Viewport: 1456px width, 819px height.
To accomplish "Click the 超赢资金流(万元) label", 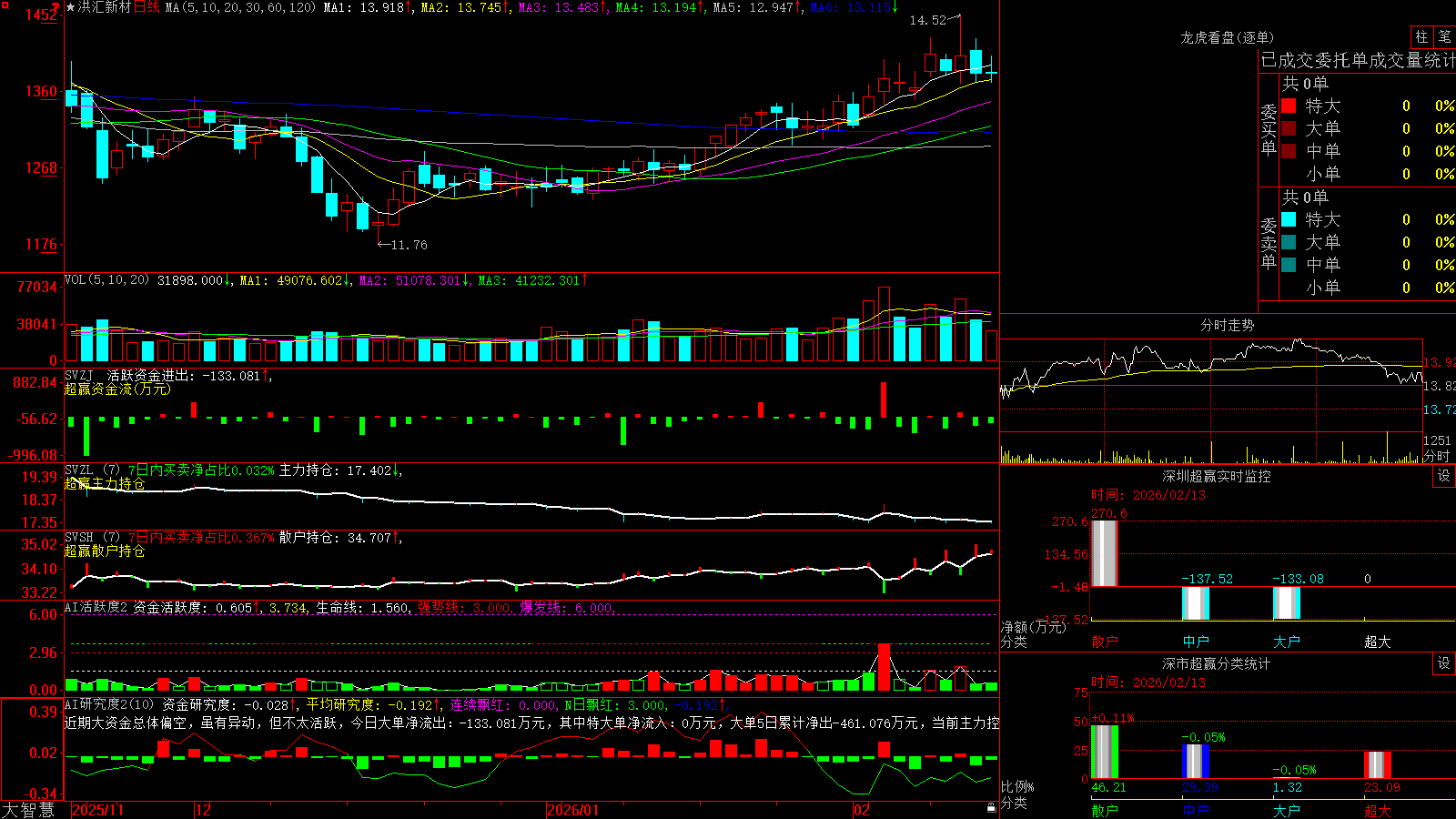I will click(x=117, y=389).
